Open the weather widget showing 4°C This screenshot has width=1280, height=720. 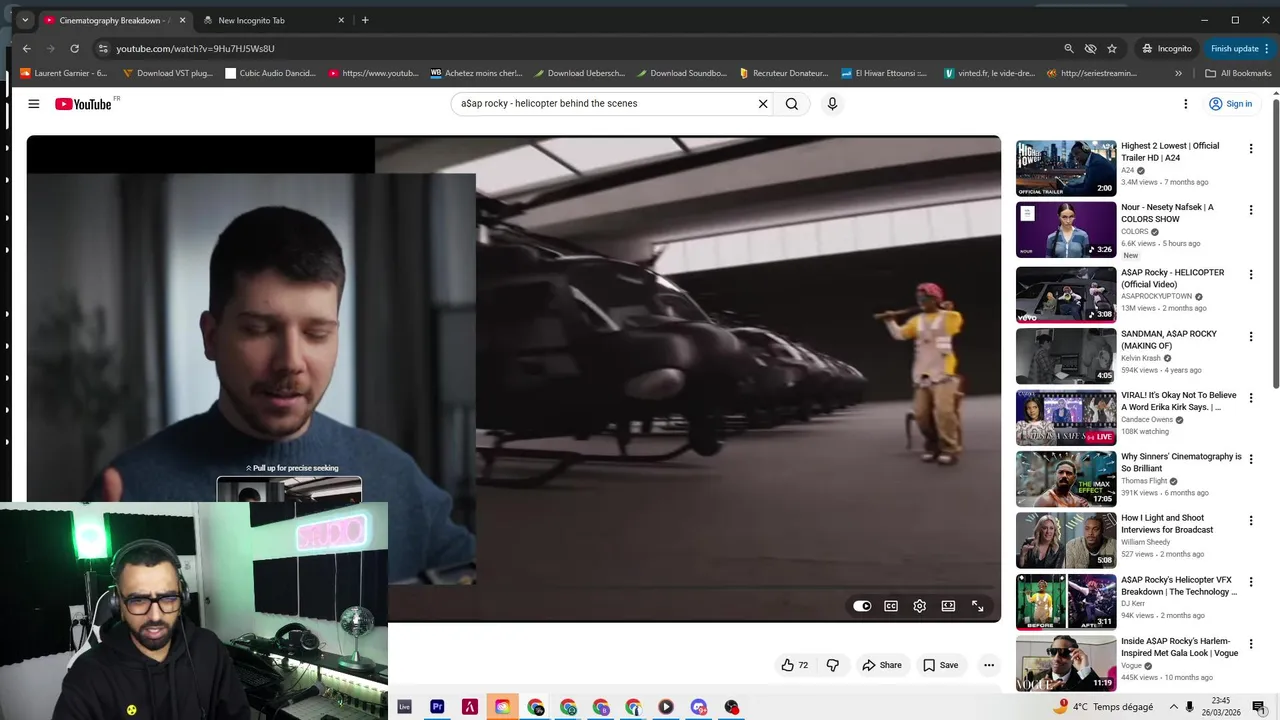(x=1102, y=706)
